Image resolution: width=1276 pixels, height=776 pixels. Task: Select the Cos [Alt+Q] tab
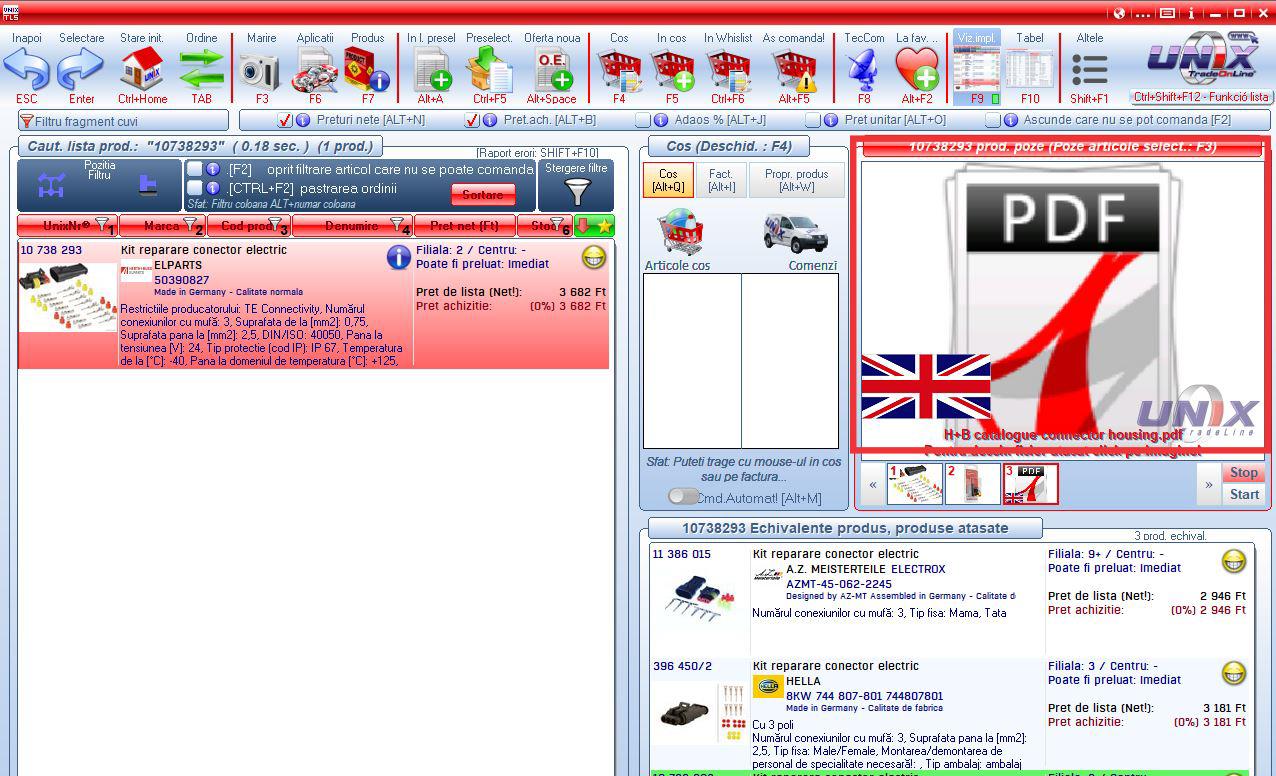668,180
